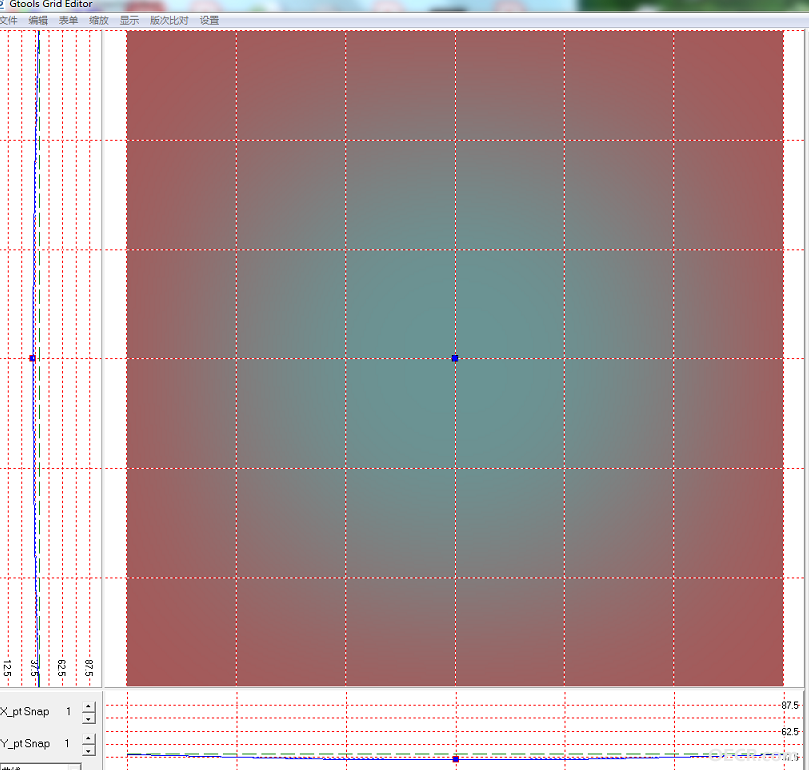Click the X_pt Snap label
The height and width of the screenshot is (770, 809).
(x=25, y=712)
